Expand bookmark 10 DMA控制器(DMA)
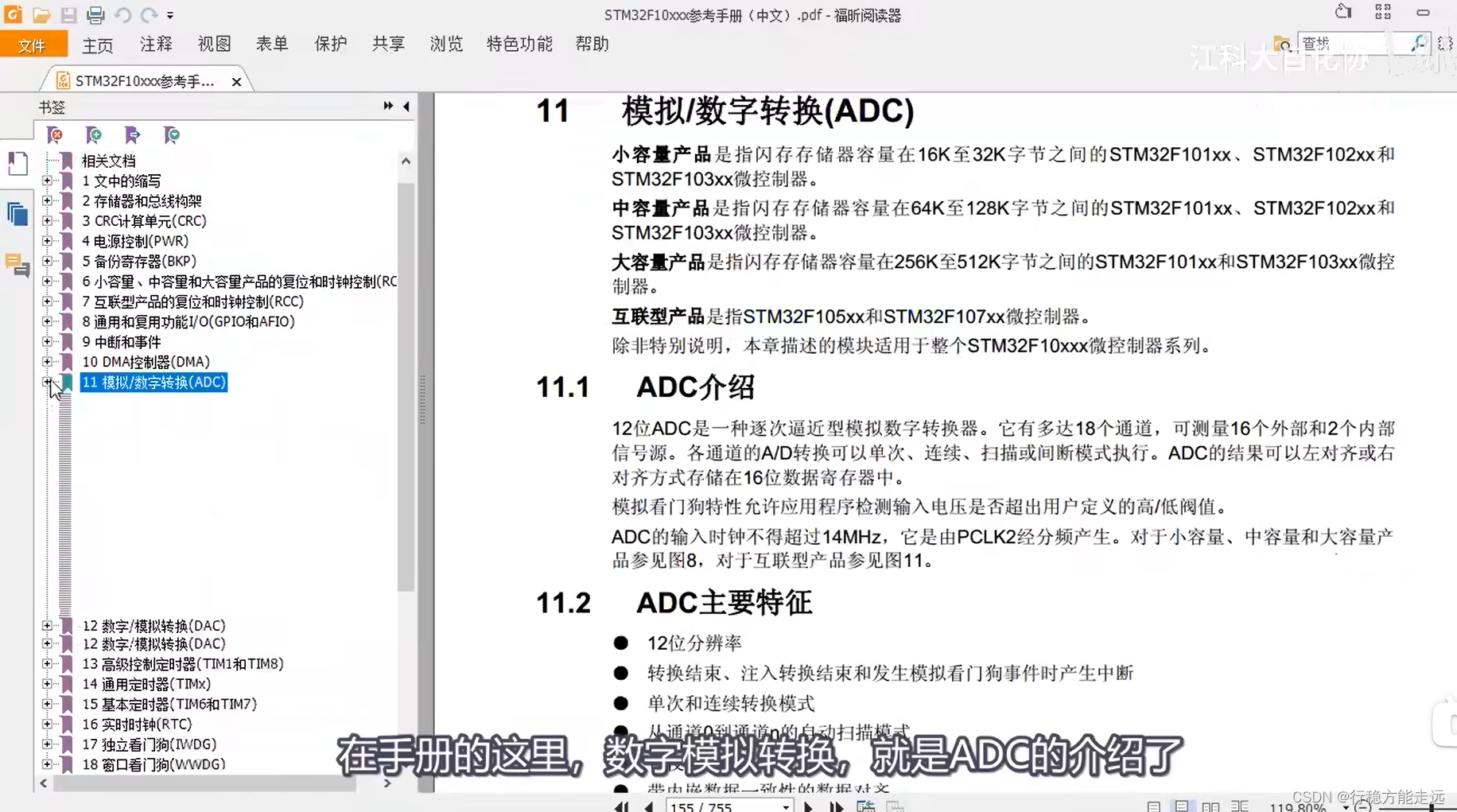The height and width of the screenshot is (812, 1457). click(48, 362)
